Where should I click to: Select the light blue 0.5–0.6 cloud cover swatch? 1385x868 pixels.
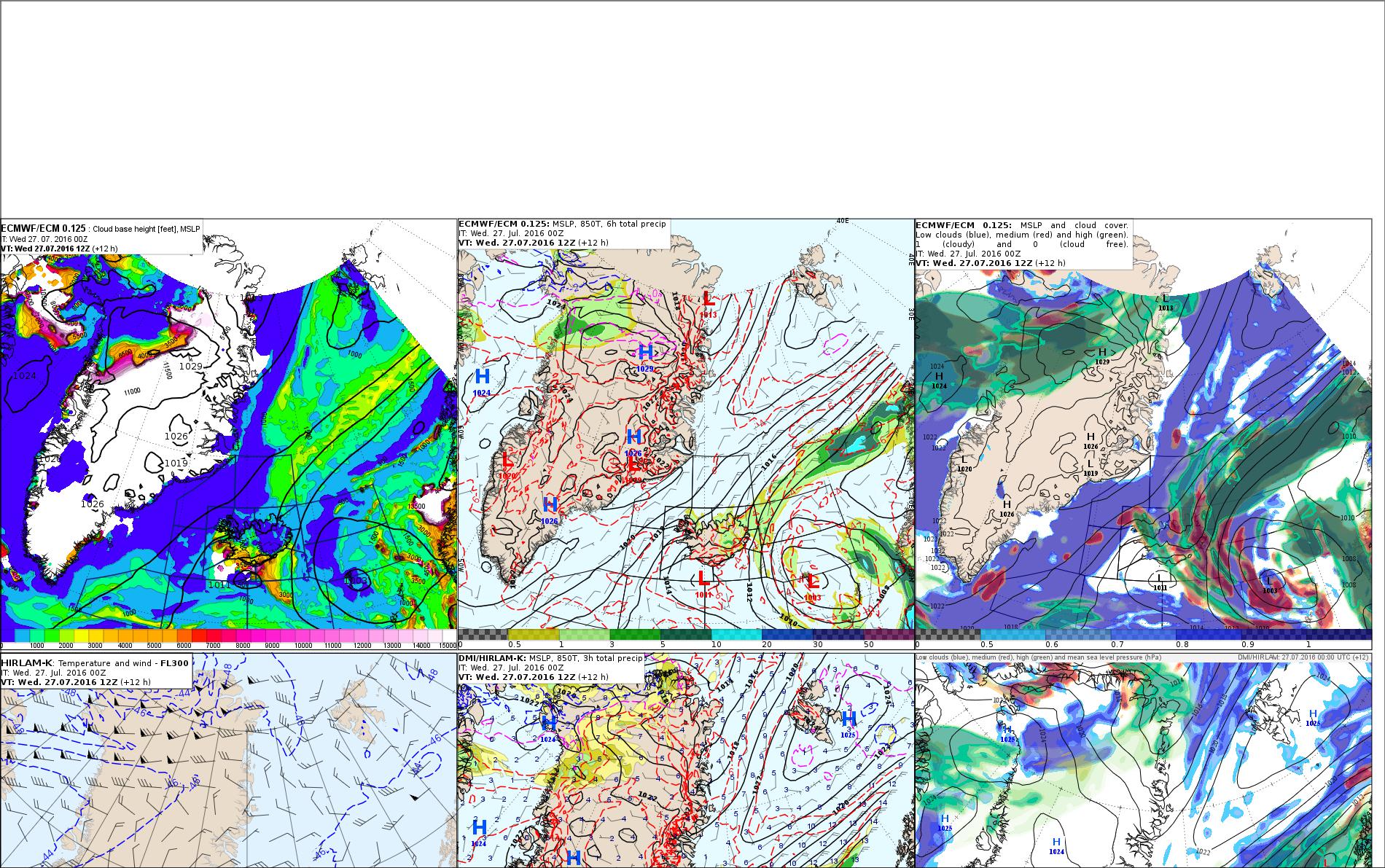coord(1013,635)
